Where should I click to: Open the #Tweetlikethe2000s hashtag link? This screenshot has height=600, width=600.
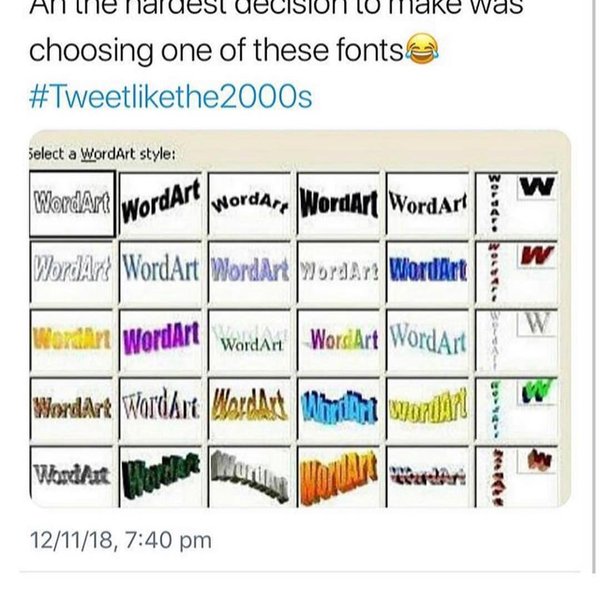[171, 97]
